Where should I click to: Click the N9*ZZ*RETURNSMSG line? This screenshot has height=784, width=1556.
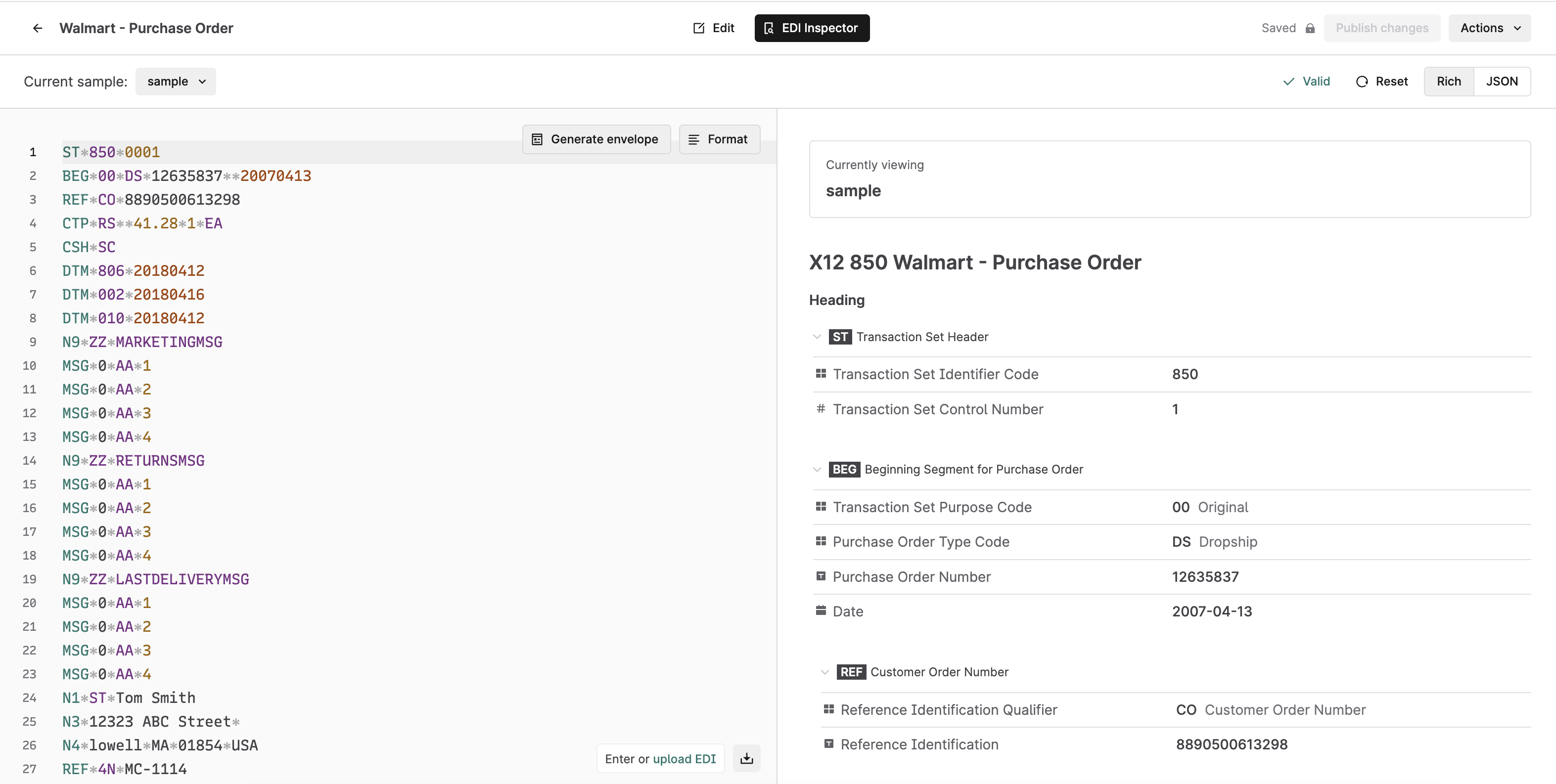134,461
